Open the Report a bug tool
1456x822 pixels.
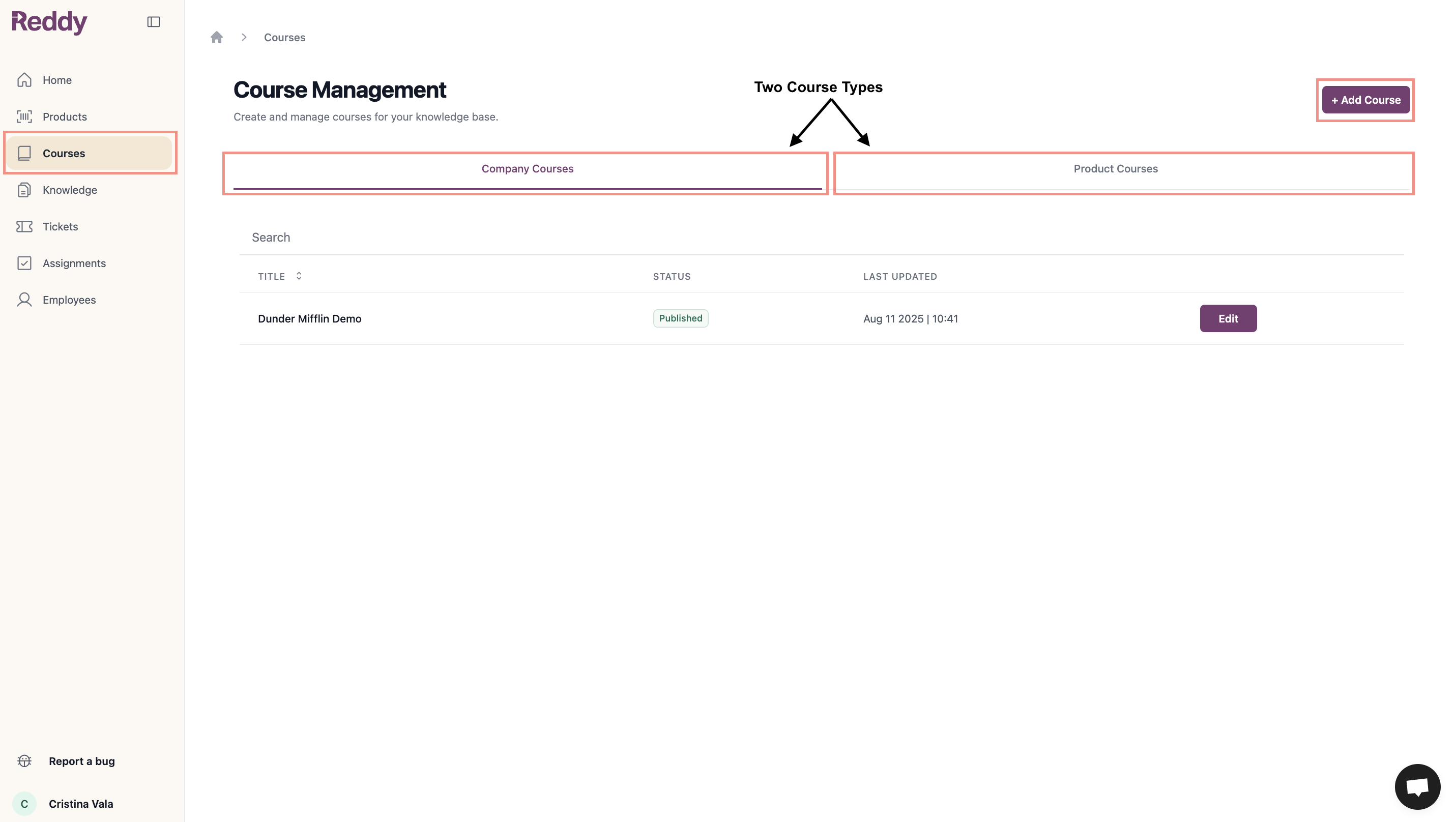(x=81, y=760)
